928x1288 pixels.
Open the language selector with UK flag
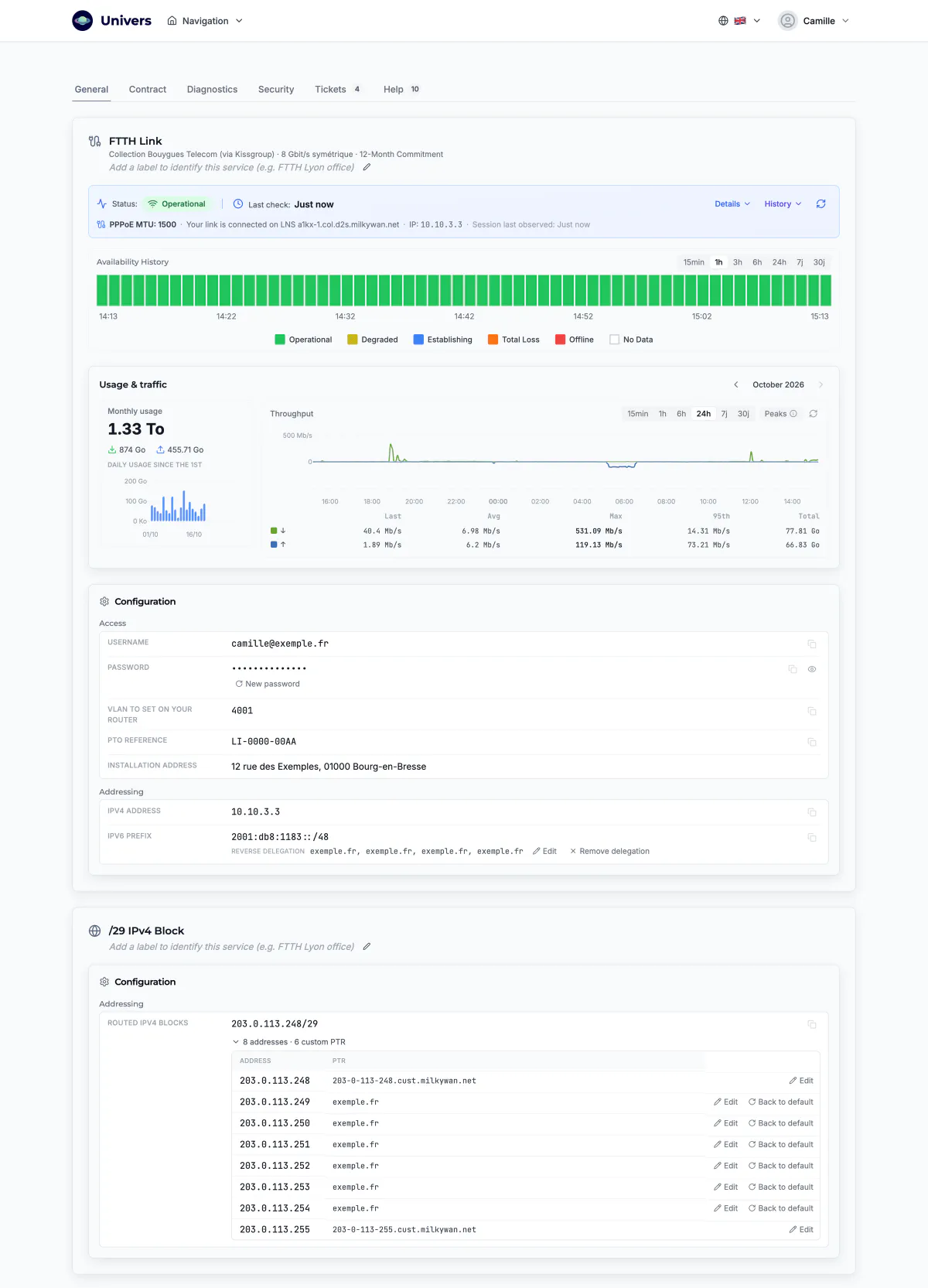tap(739, 21)
